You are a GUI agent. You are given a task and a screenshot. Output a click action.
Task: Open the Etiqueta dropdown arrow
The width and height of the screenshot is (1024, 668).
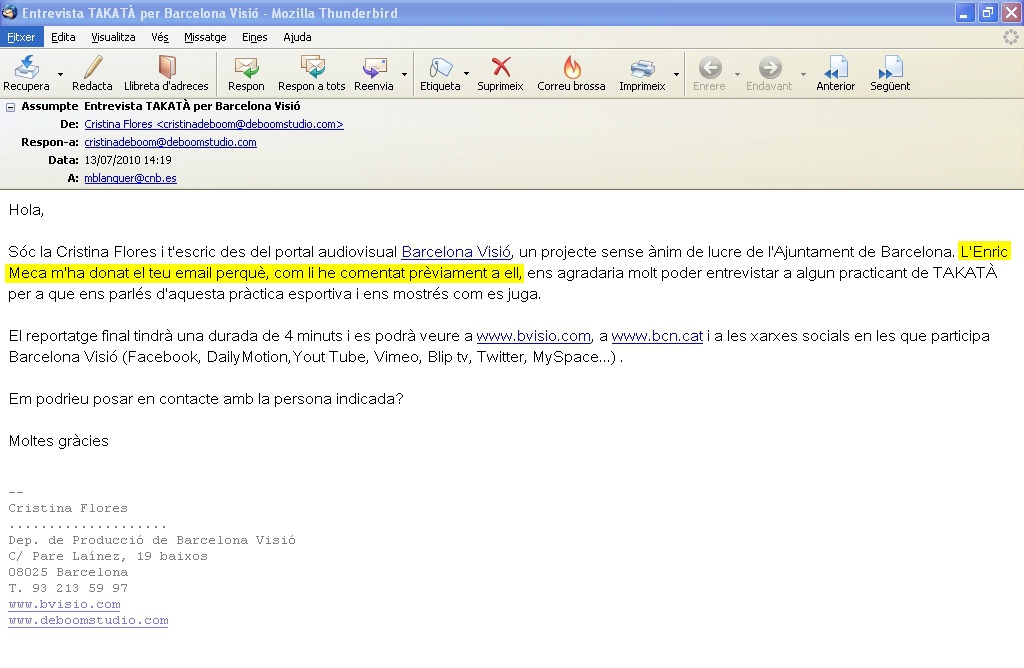pyautogui.click(x=466, y=74)
